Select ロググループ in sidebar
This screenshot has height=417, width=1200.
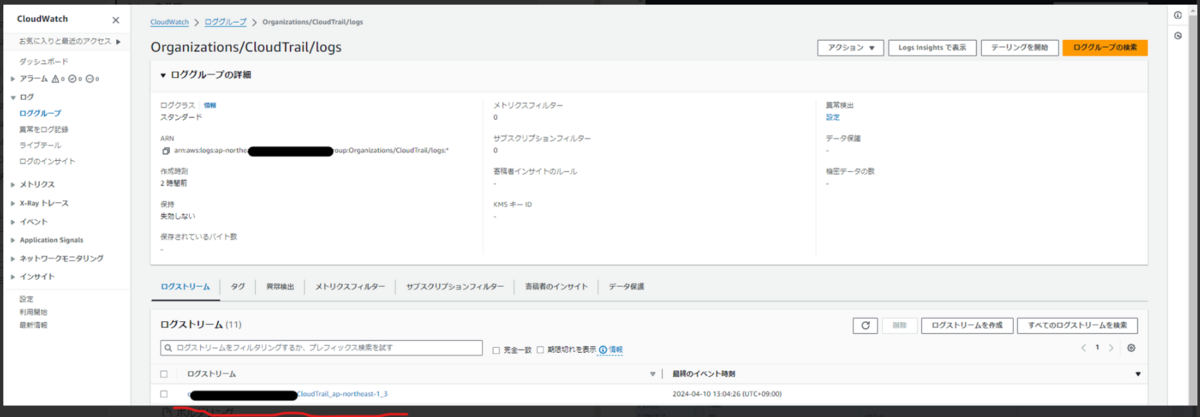39,113
